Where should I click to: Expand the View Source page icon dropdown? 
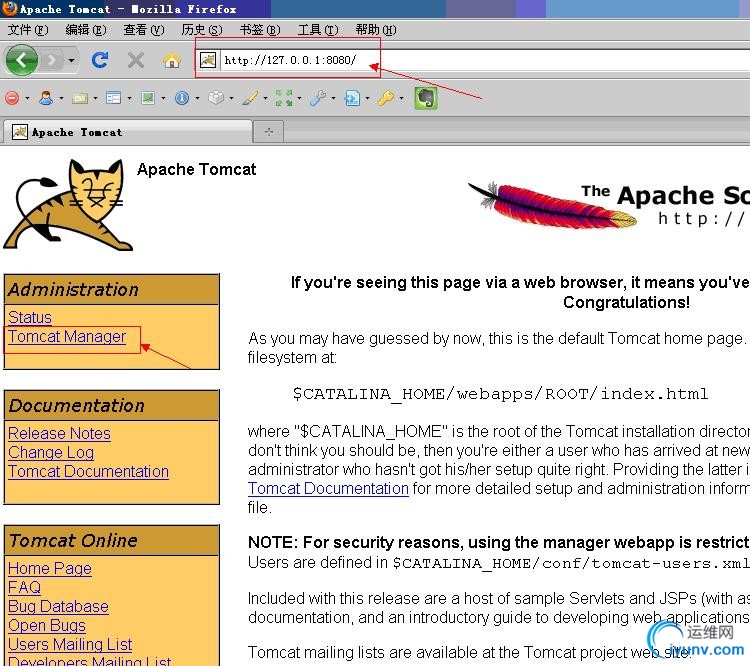[x=367, y=99]
